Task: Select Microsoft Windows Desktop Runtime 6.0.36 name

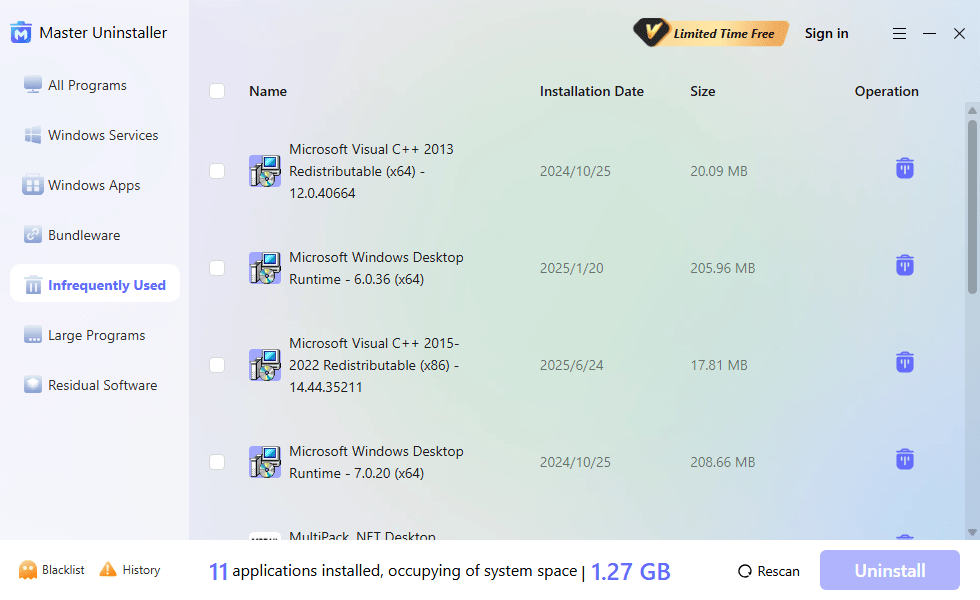Action: point(376,268)
